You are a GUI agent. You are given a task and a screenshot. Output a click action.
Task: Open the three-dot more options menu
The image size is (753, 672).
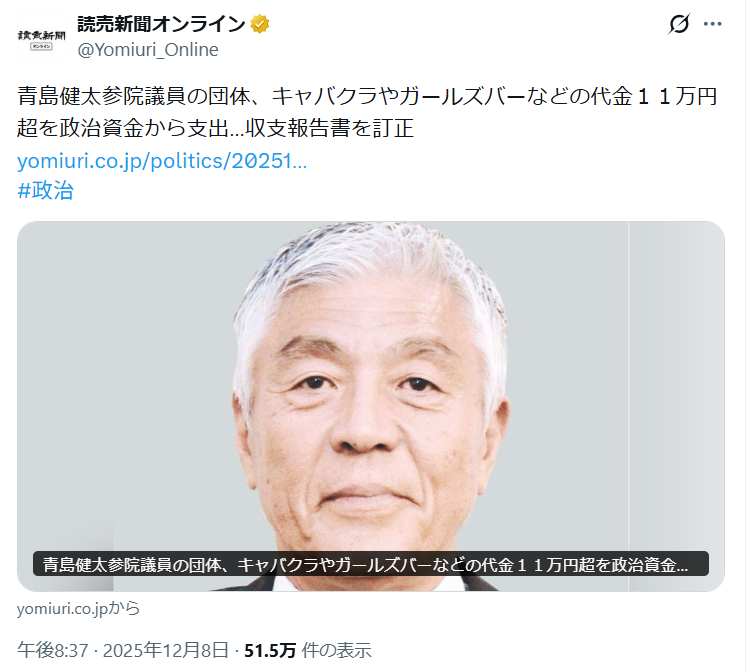(712, 24)
